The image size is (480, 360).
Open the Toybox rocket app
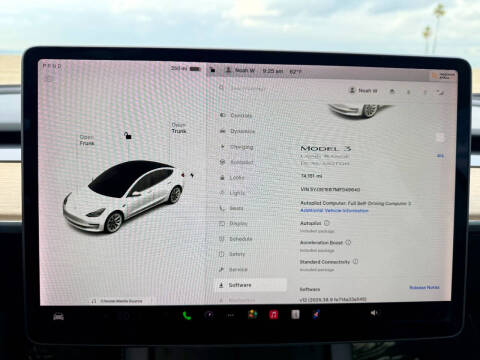point(316,314)
